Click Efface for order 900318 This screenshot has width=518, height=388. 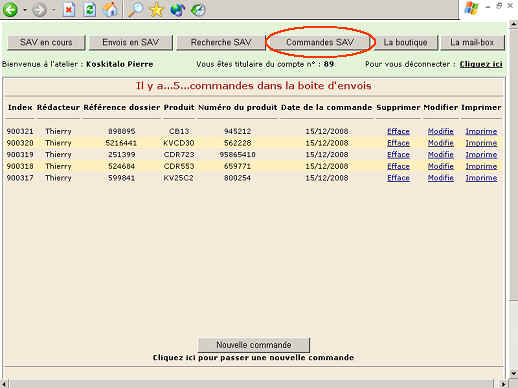(x=398, y=166)
